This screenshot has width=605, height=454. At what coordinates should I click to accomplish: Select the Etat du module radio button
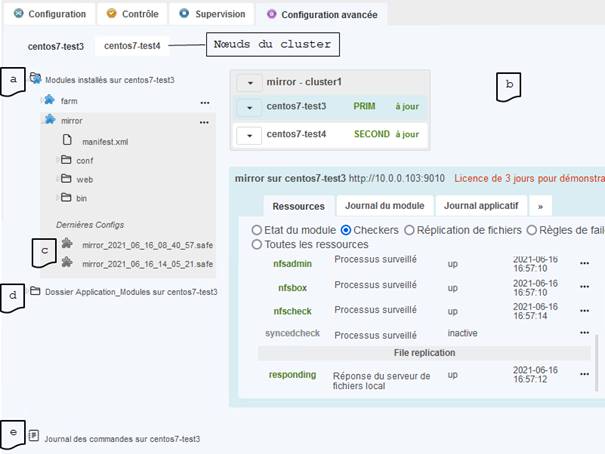[257, 230]
